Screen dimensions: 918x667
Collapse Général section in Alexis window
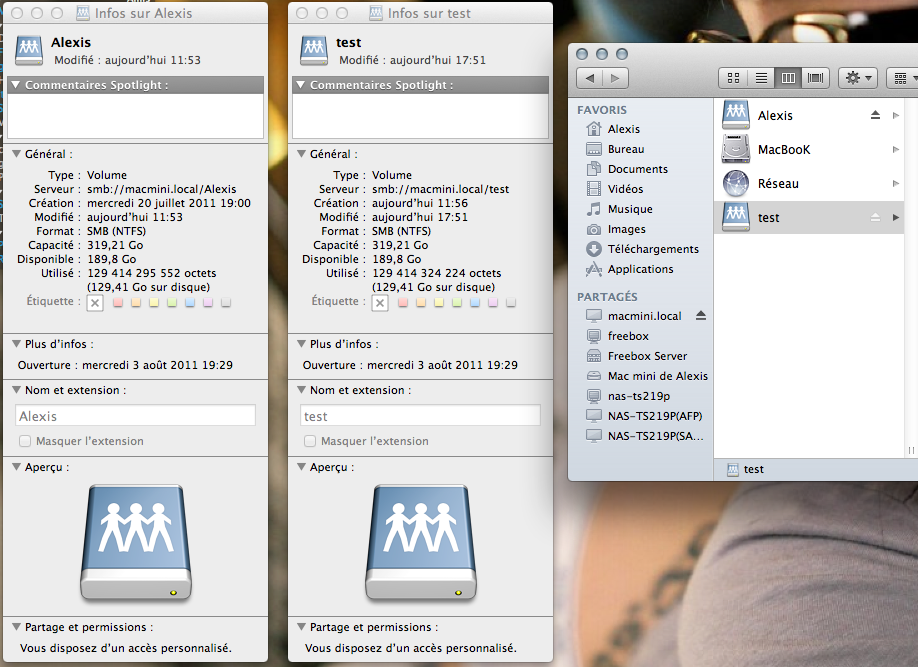[16, 154]
